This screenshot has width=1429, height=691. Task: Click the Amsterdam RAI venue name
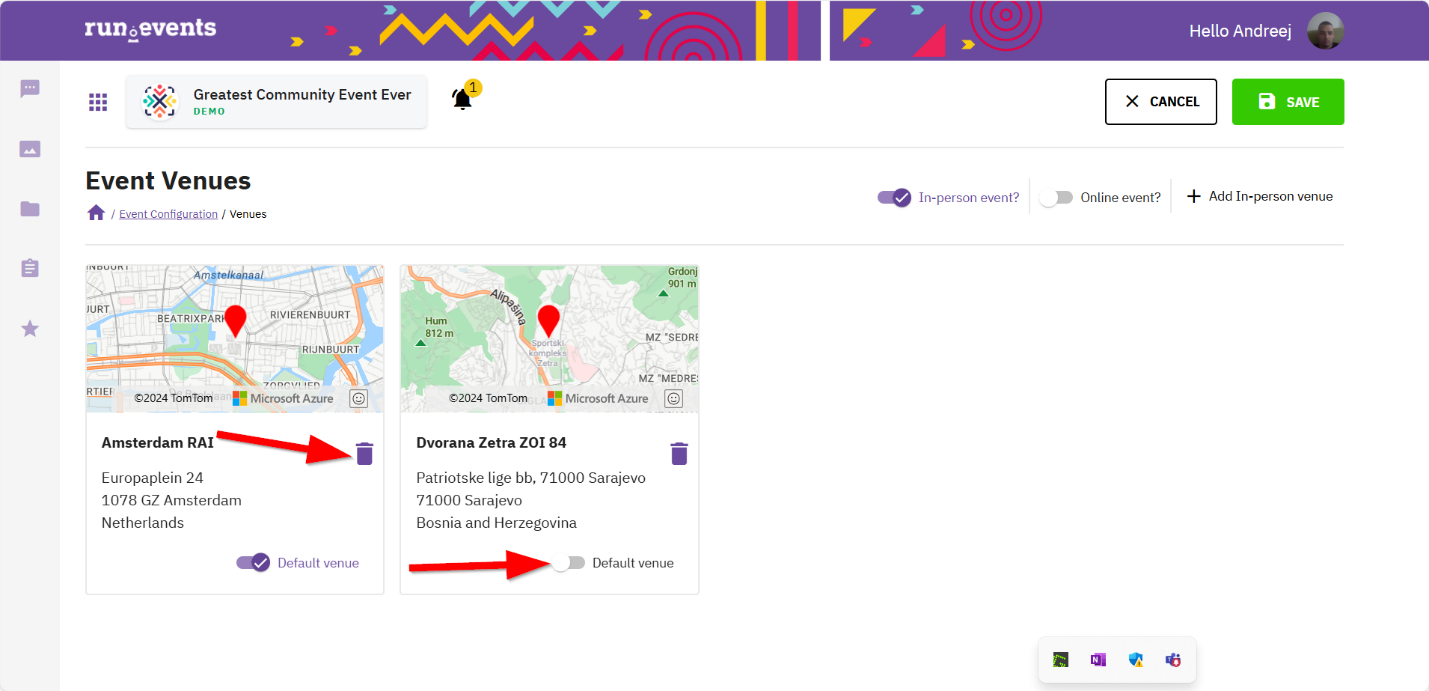click(158, 442)
